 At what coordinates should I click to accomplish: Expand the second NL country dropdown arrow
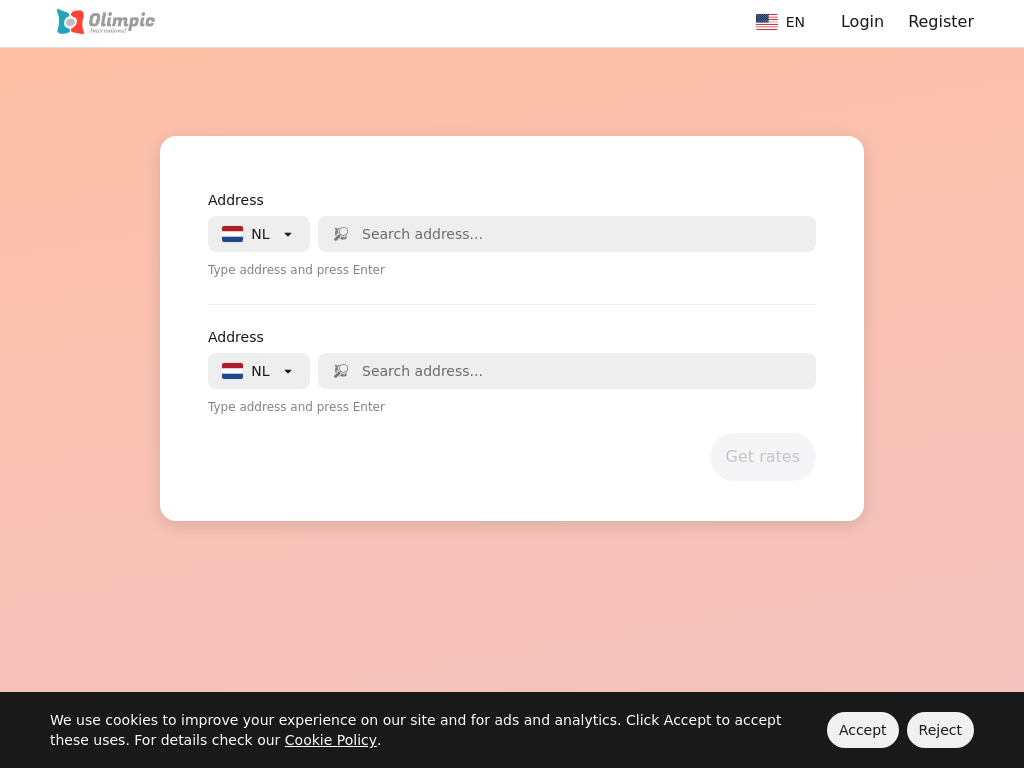point(288,371)
